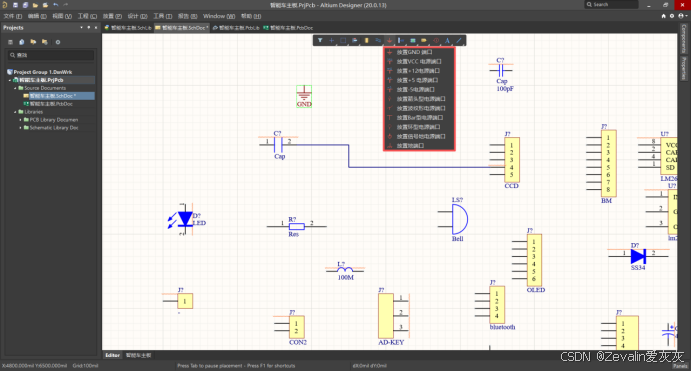Click the GND symbol on schematic
Screen dimensions: 692x371
click(304, 96)
